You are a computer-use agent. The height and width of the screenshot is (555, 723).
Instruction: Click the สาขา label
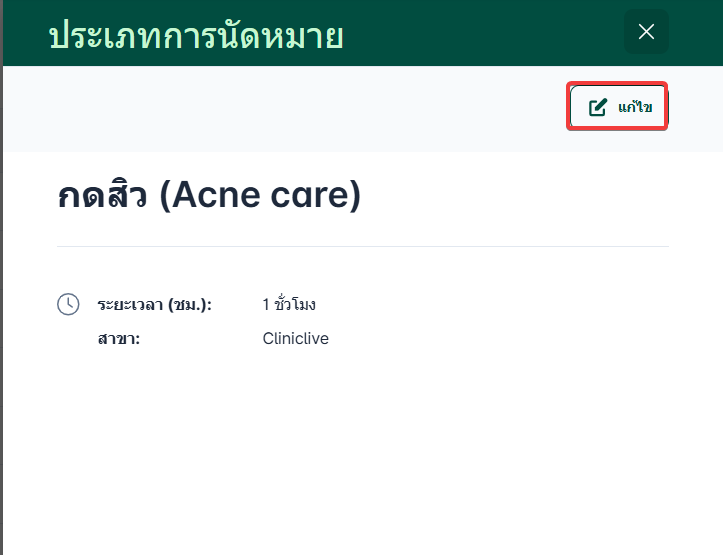pyautogui.click(x=118, y=339)
